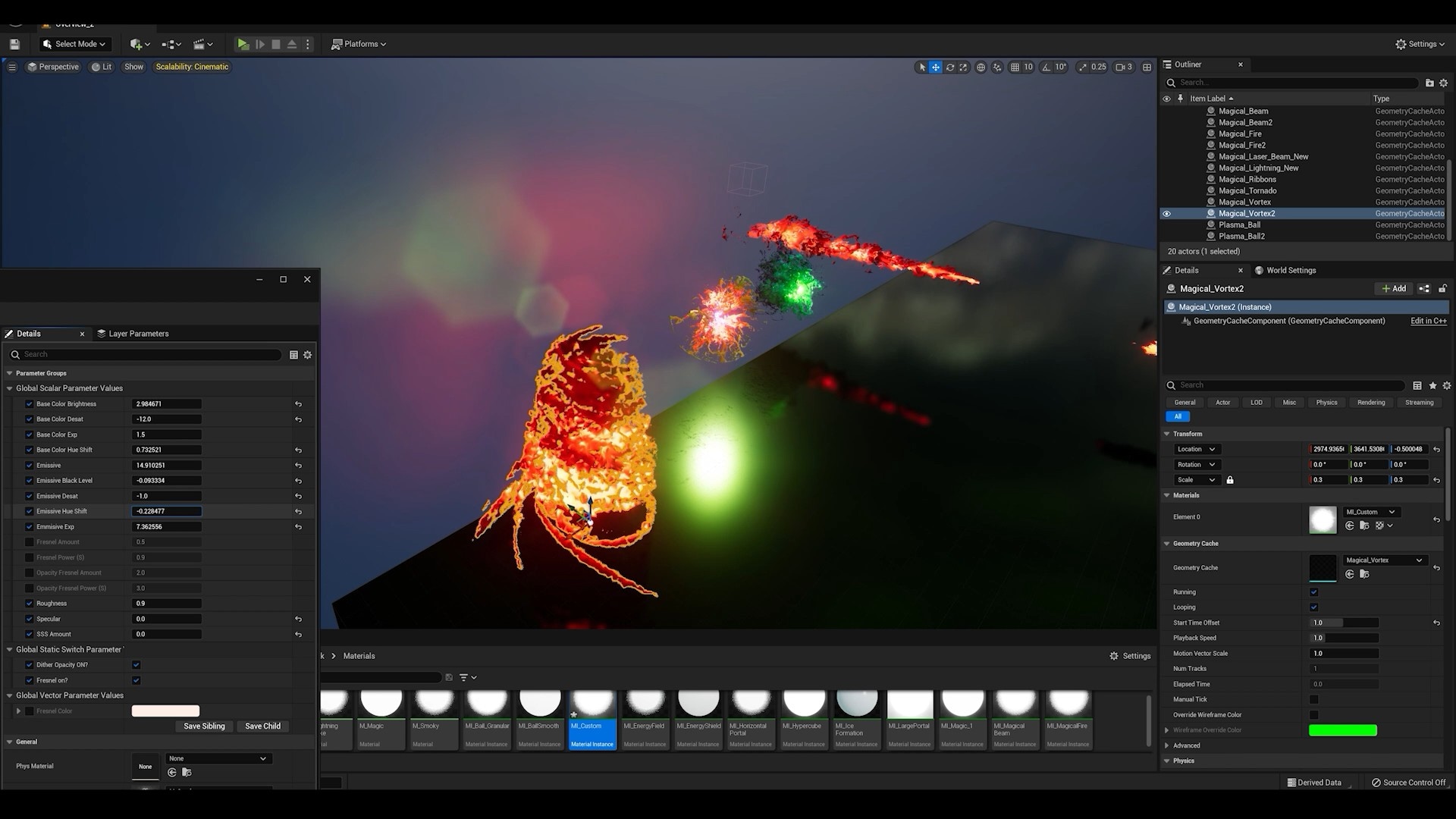Screen dimensions: 1456x819
Task: Select the Rotate tool in viewport toolbar
Action: point(950,67)
